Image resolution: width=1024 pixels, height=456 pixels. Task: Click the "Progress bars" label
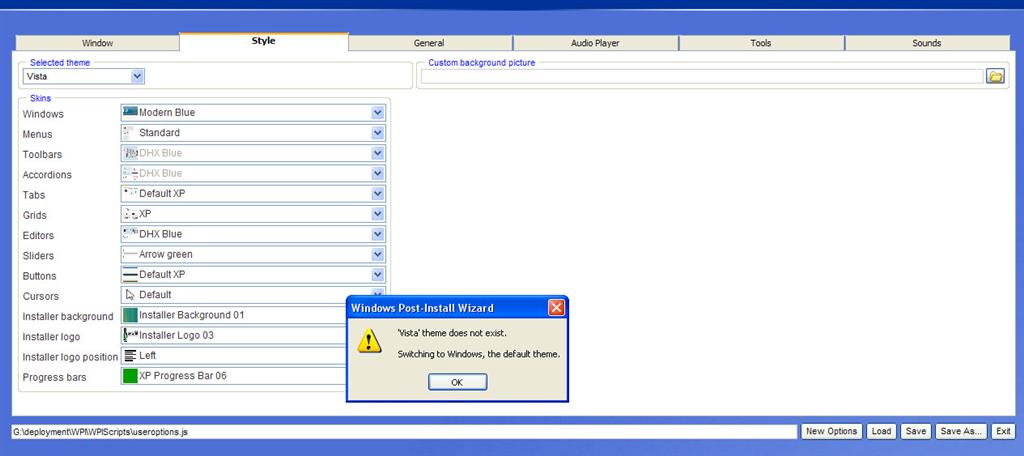point(54,377)
